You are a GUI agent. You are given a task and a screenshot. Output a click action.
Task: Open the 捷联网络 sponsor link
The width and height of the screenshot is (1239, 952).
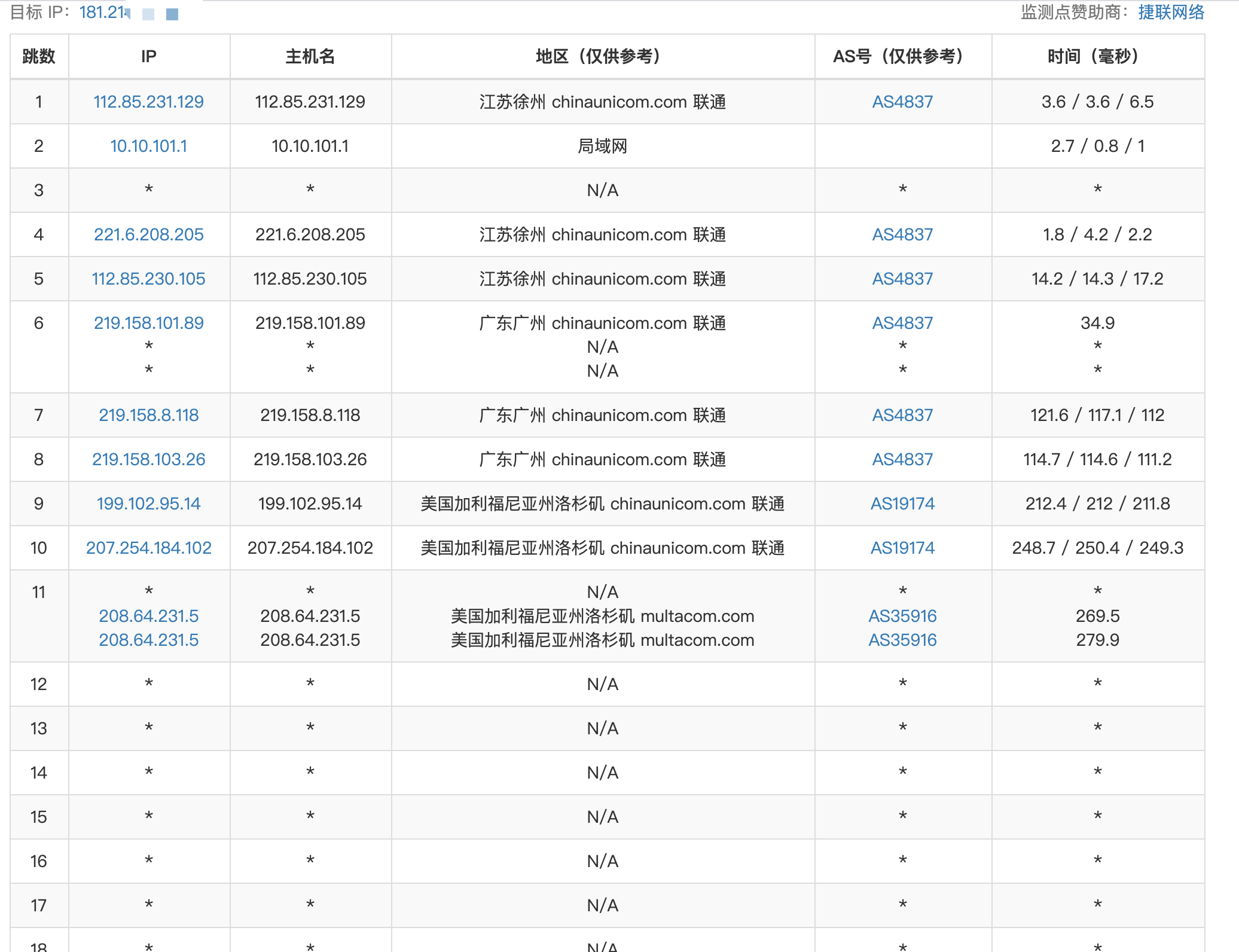tap(1171, 12)
